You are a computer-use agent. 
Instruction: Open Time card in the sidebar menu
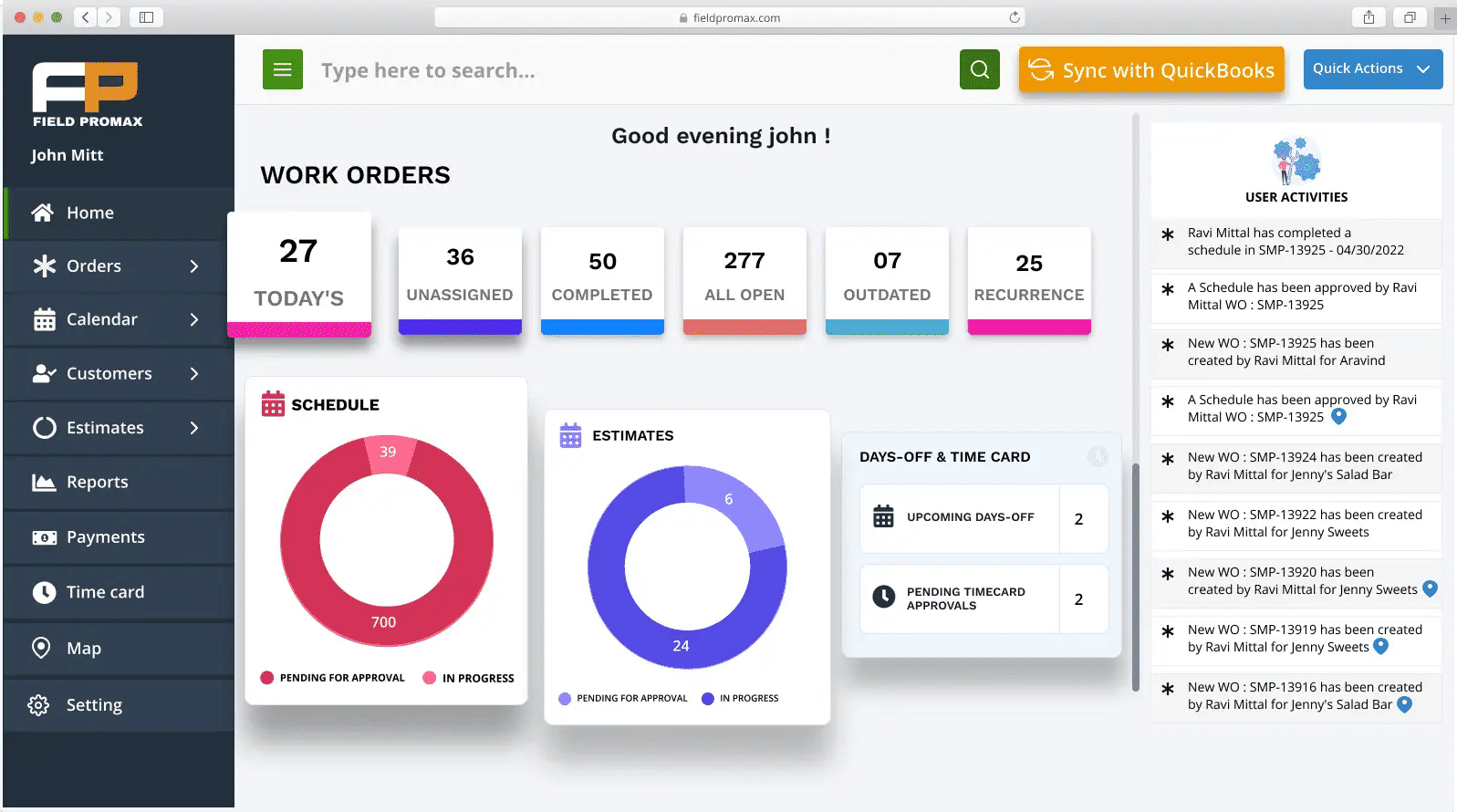[x=119, y=592]
